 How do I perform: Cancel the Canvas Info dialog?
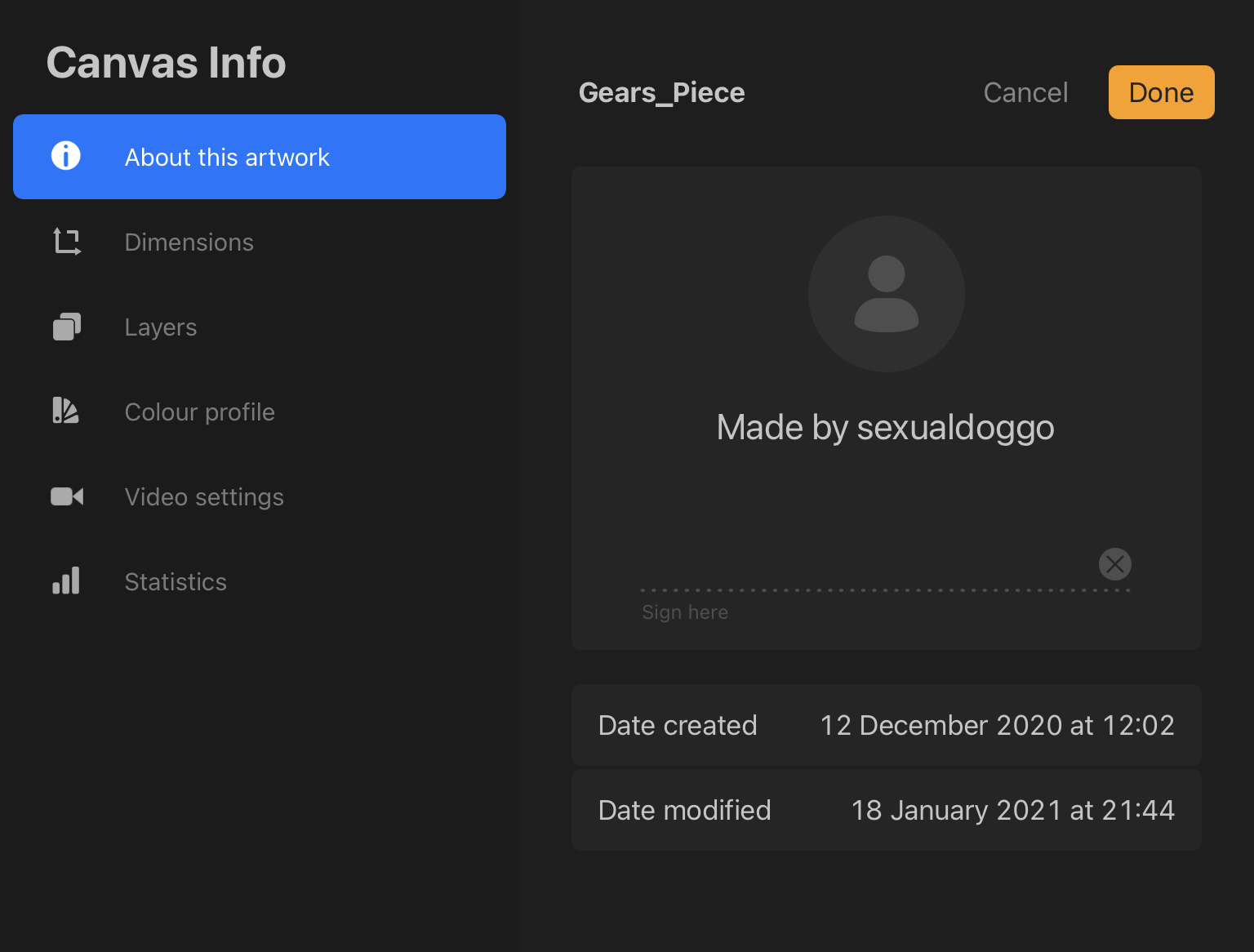tap(1025, 93)
